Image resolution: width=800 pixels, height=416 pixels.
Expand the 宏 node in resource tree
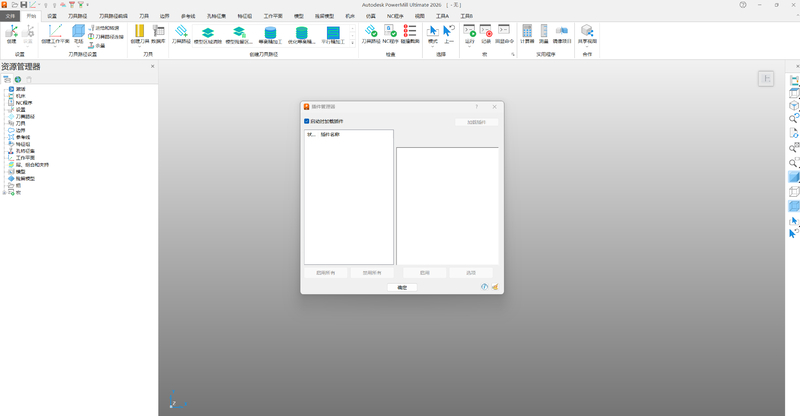point(5,191)
